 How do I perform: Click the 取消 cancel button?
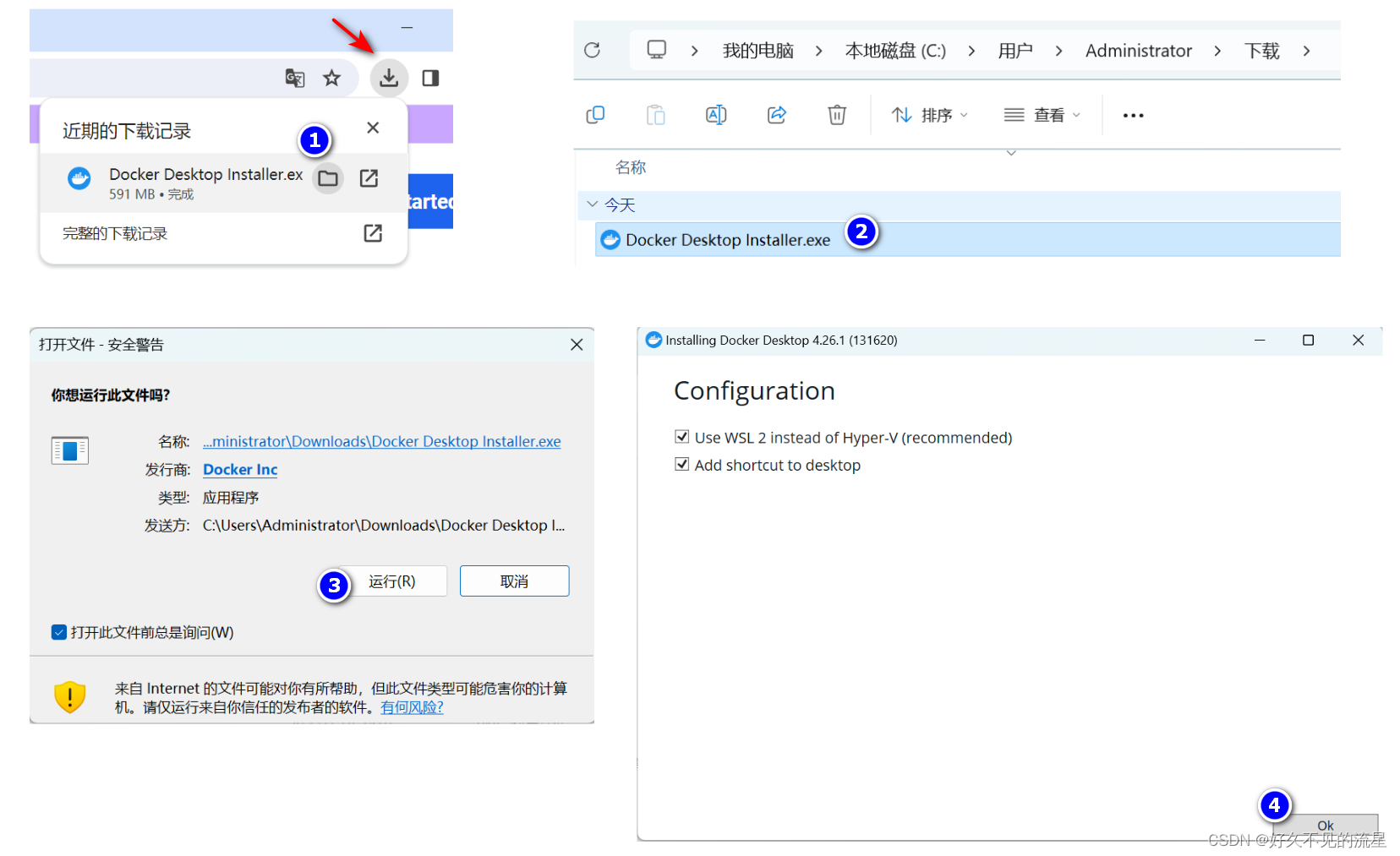pos(514,581)
